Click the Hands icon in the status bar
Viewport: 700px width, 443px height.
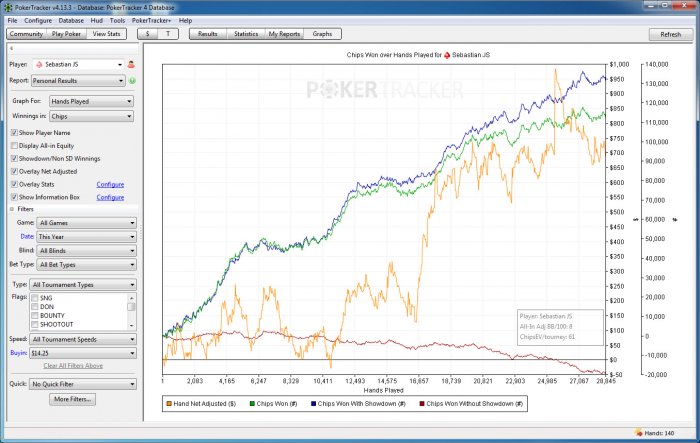click(x=638, y=433)
